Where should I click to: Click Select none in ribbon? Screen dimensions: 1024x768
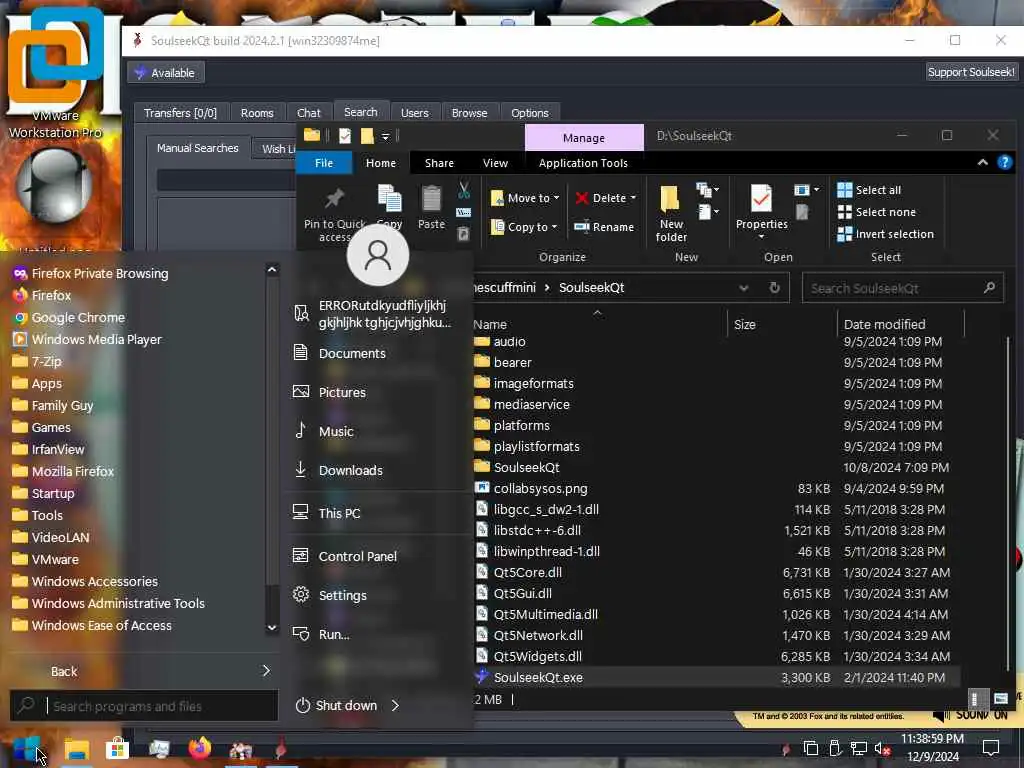pos(876,212)
